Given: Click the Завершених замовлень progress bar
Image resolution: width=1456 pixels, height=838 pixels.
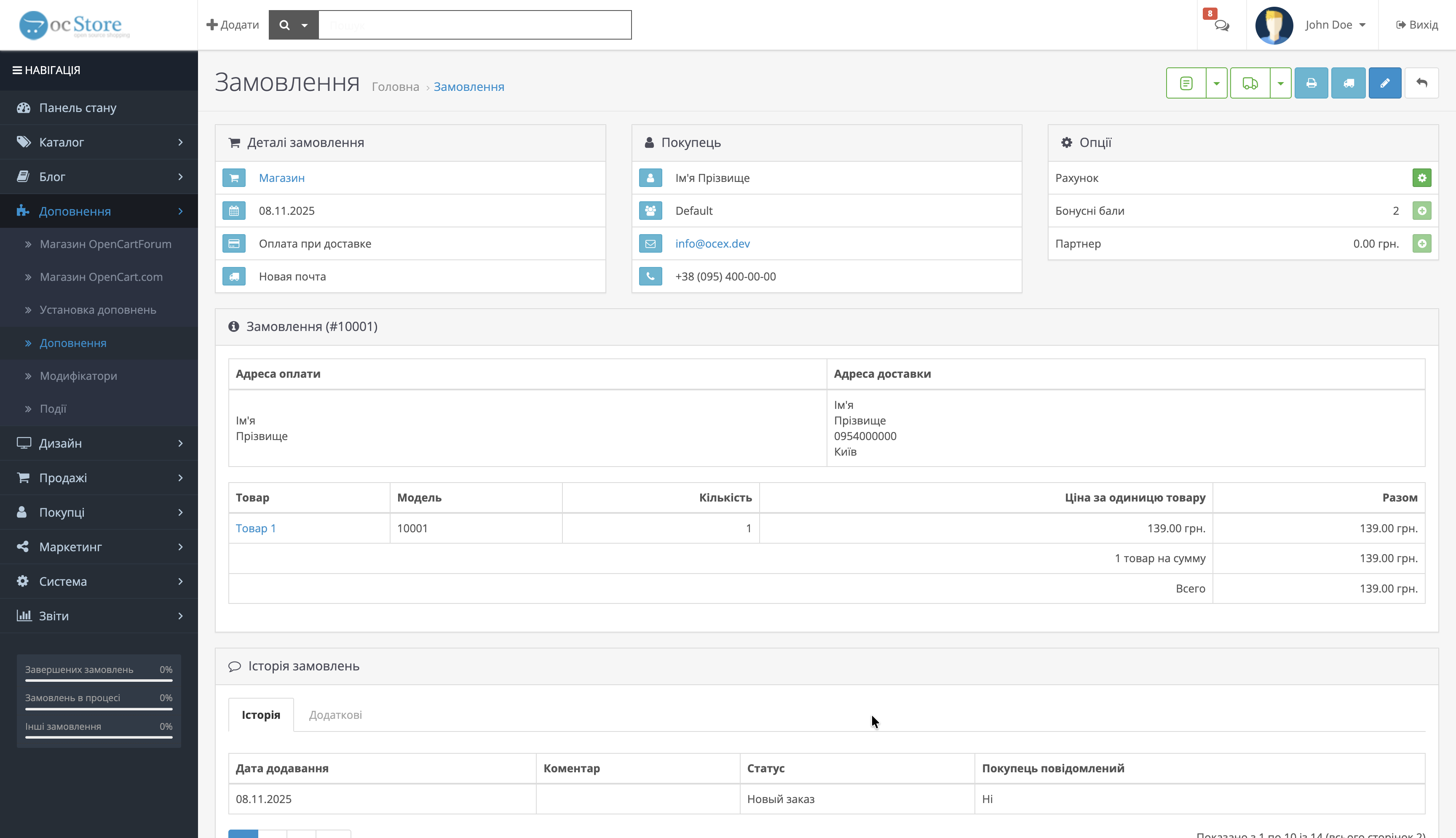Looking at the screenshot, I should click(99, 681).
